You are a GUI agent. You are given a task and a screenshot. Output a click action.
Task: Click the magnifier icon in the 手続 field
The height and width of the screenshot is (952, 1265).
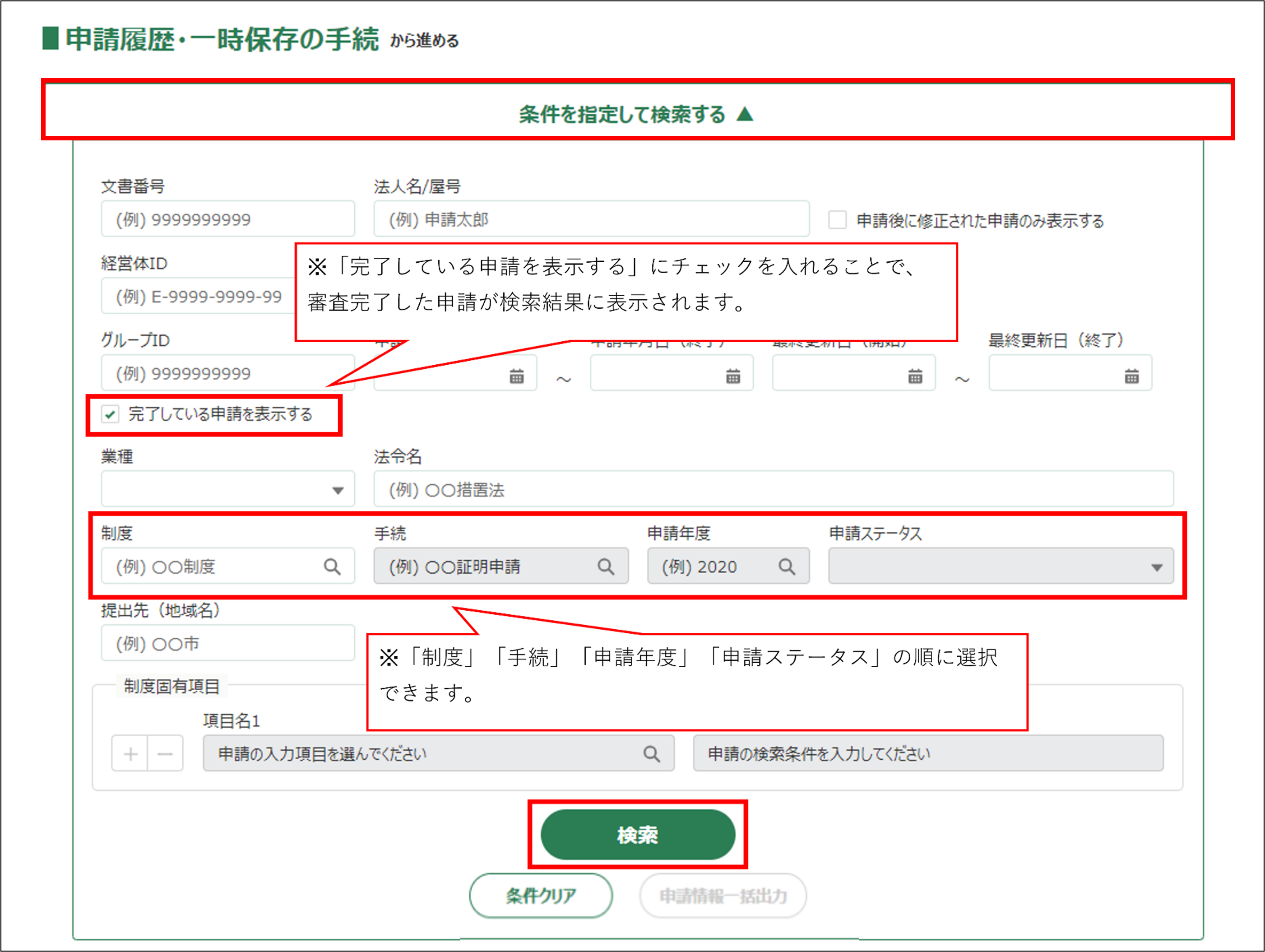[606, 567]
